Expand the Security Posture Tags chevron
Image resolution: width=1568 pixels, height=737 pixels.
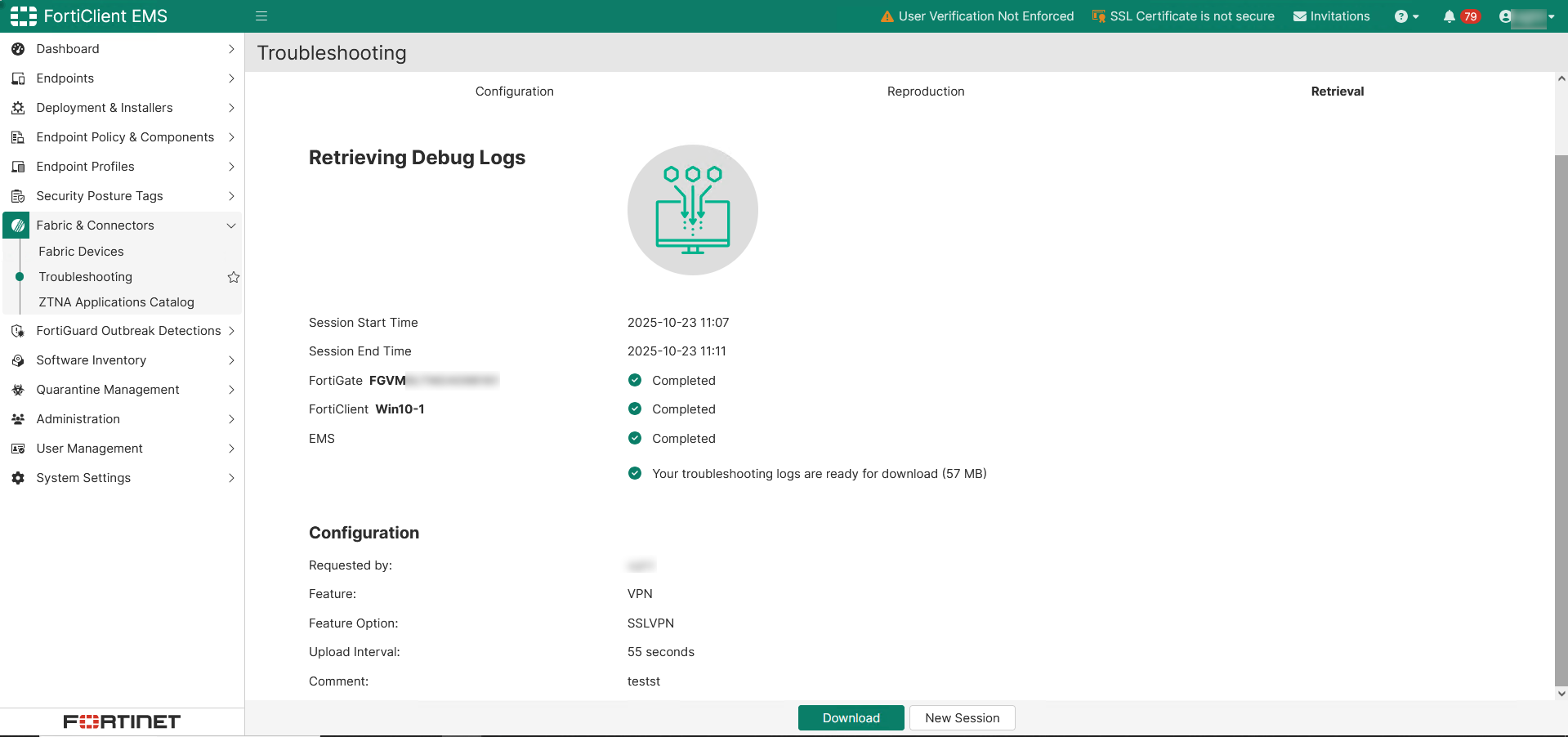pos(231,196)
